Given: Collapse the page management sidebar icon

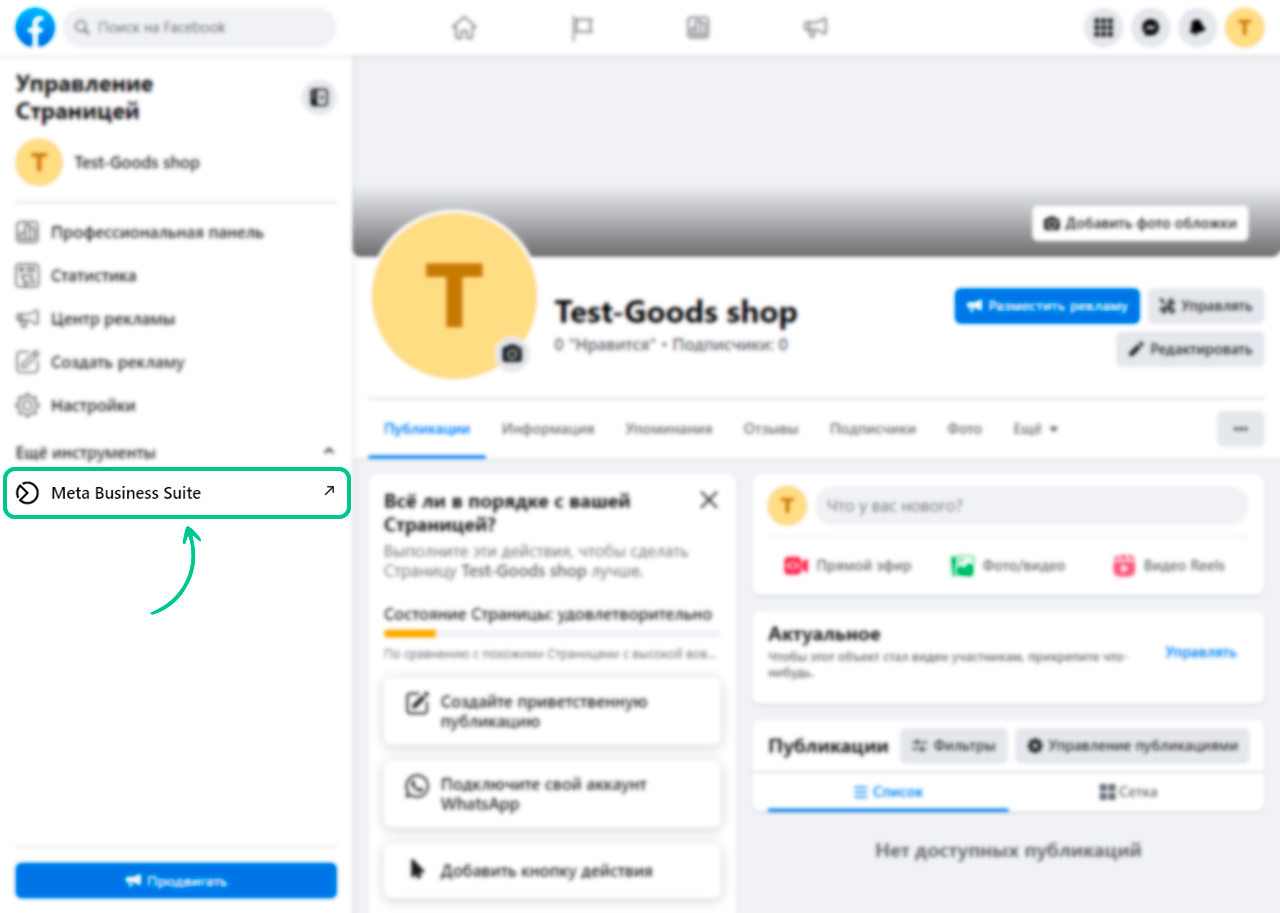Looking at the screenshot, I should tap(319, 97).
